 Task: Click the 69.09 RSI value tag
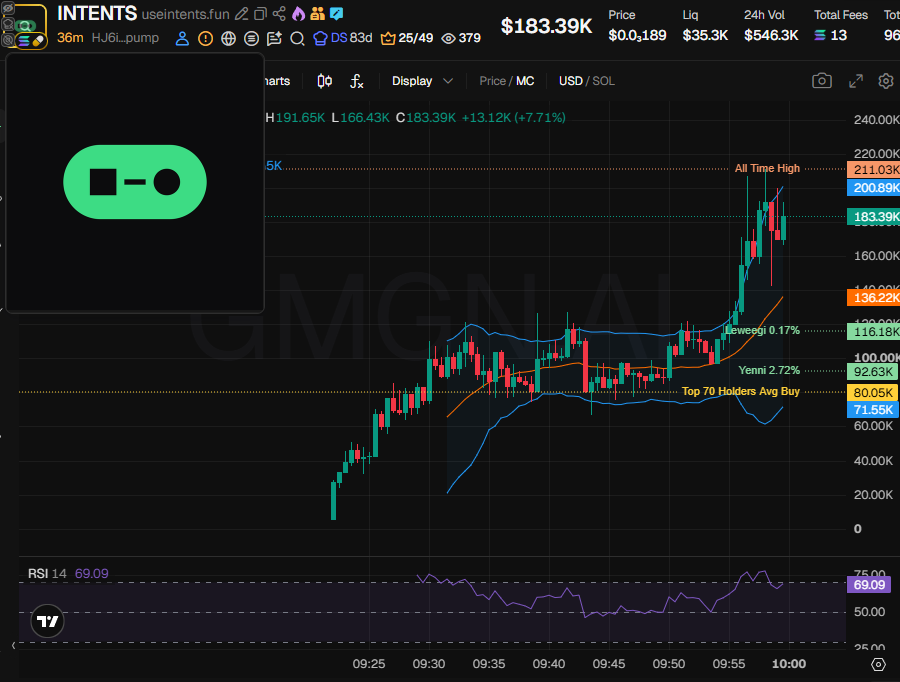[869, 585]
